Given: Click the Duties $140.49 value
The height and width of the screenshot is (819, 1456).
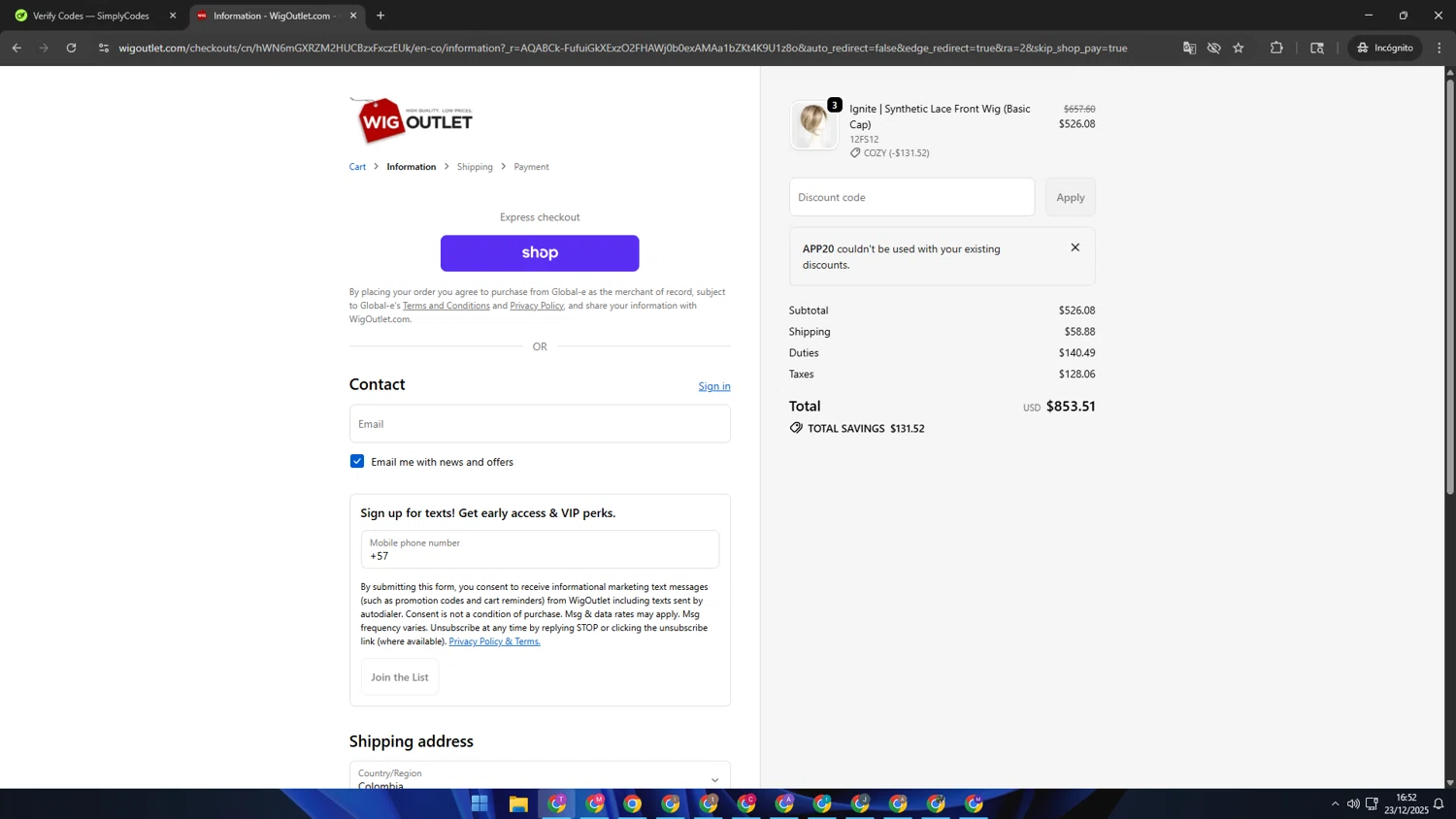Looking at the screenshot, I should click(x=1077, y=353).
